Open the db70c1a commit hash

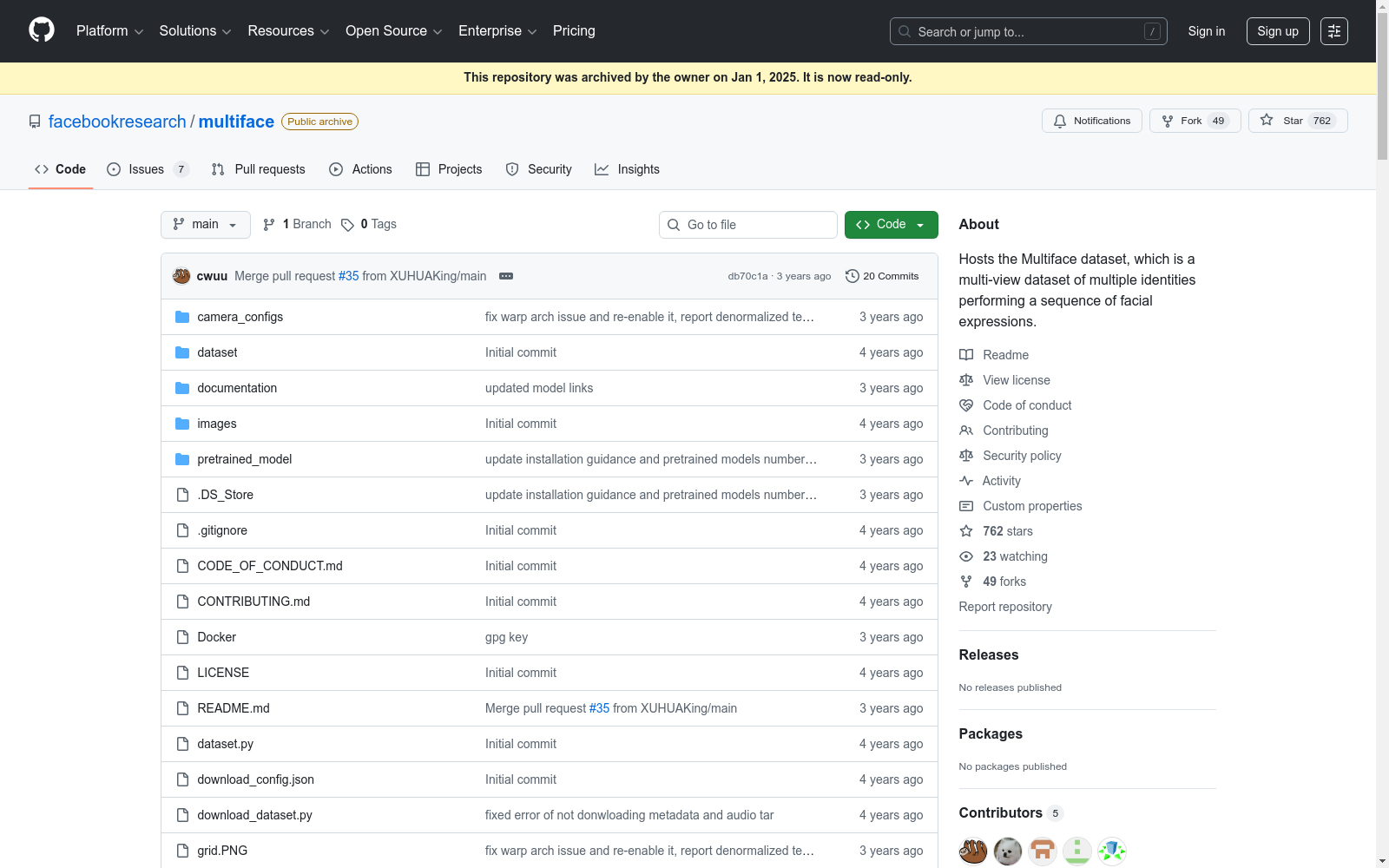[747, 276]
